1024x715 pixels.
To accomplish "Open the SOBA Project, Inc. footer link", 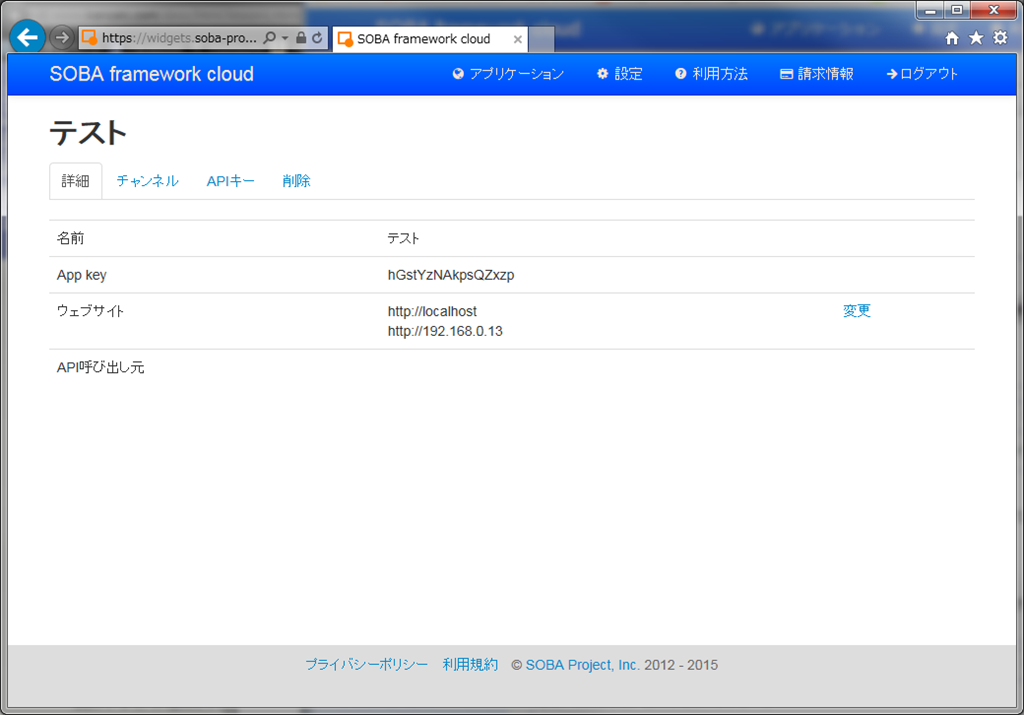I will point(583,665).
